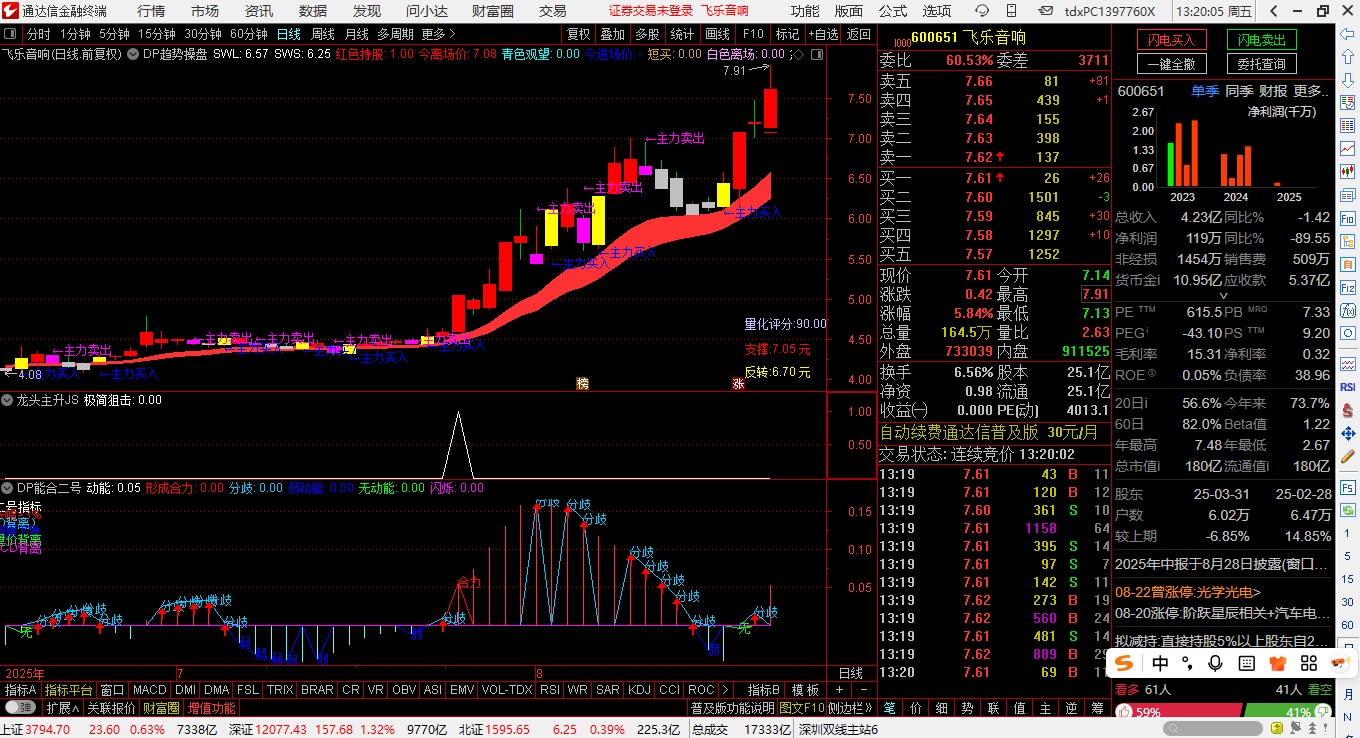Click the blue move-arrows icon in right sidebar
The width and height of the screenshot is (1360, 738).
1348,434
